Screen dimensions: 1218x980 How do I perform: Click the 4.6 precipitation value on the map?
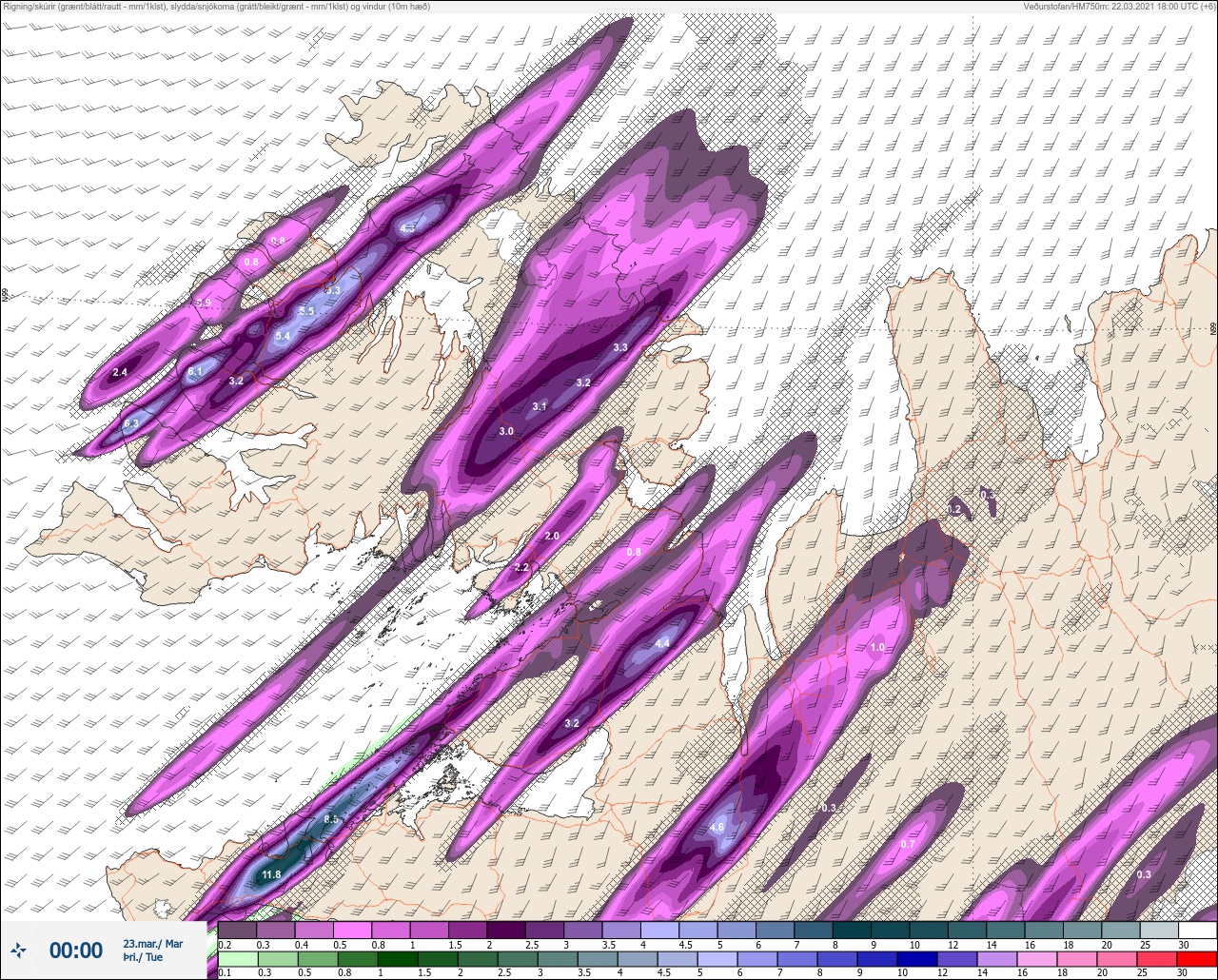coord(717,827)
